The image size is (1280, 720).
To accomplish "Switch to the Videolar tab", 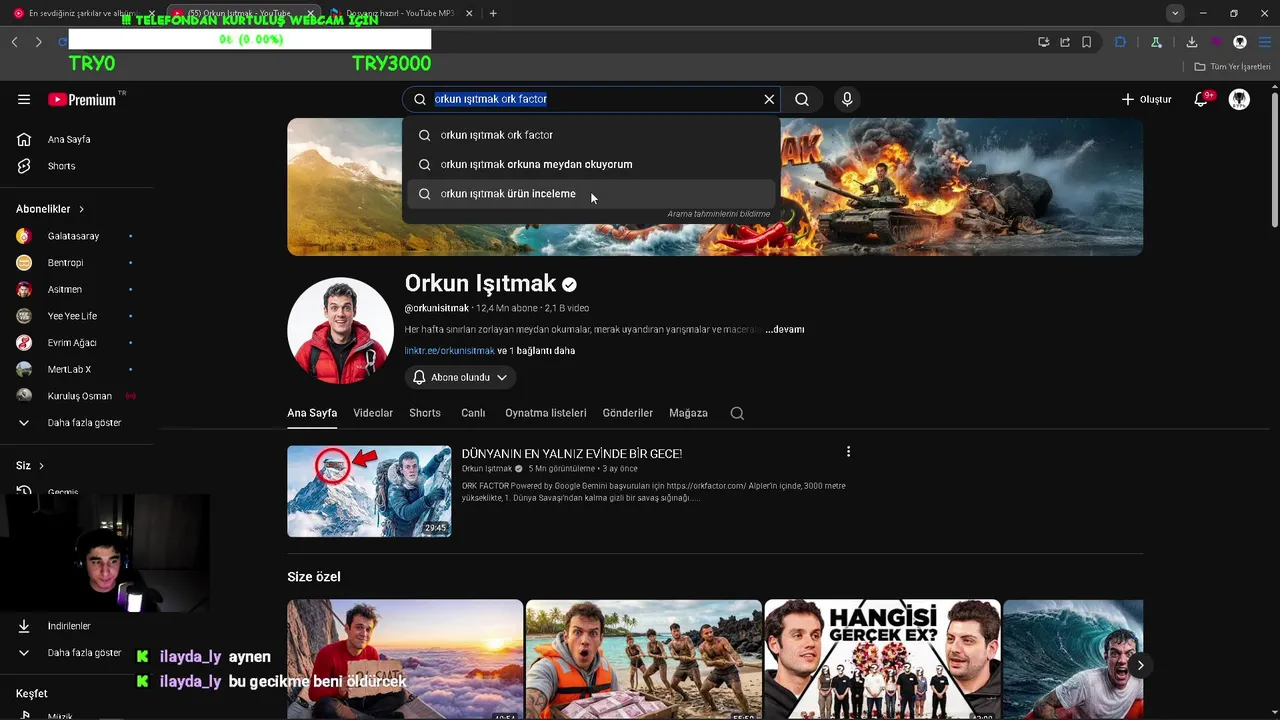I will click(x=373, y=413).
